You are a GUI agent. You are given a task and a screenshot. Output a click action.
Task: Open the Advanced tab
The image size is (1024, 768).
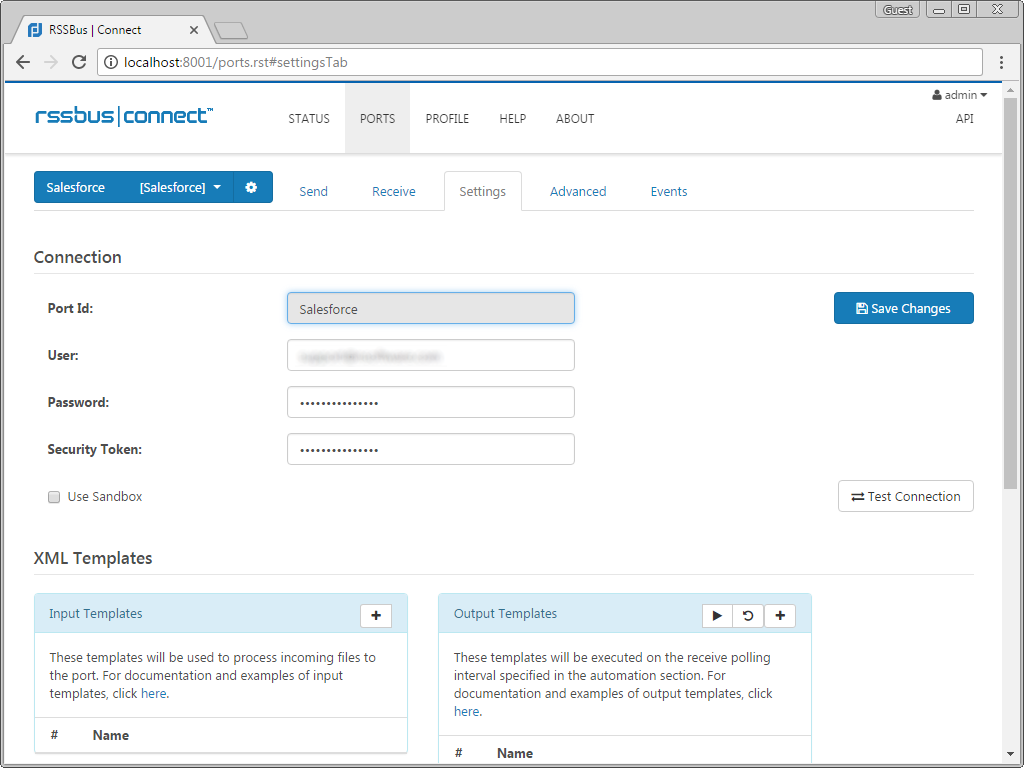pyautogui.click(x=578, y=191)
